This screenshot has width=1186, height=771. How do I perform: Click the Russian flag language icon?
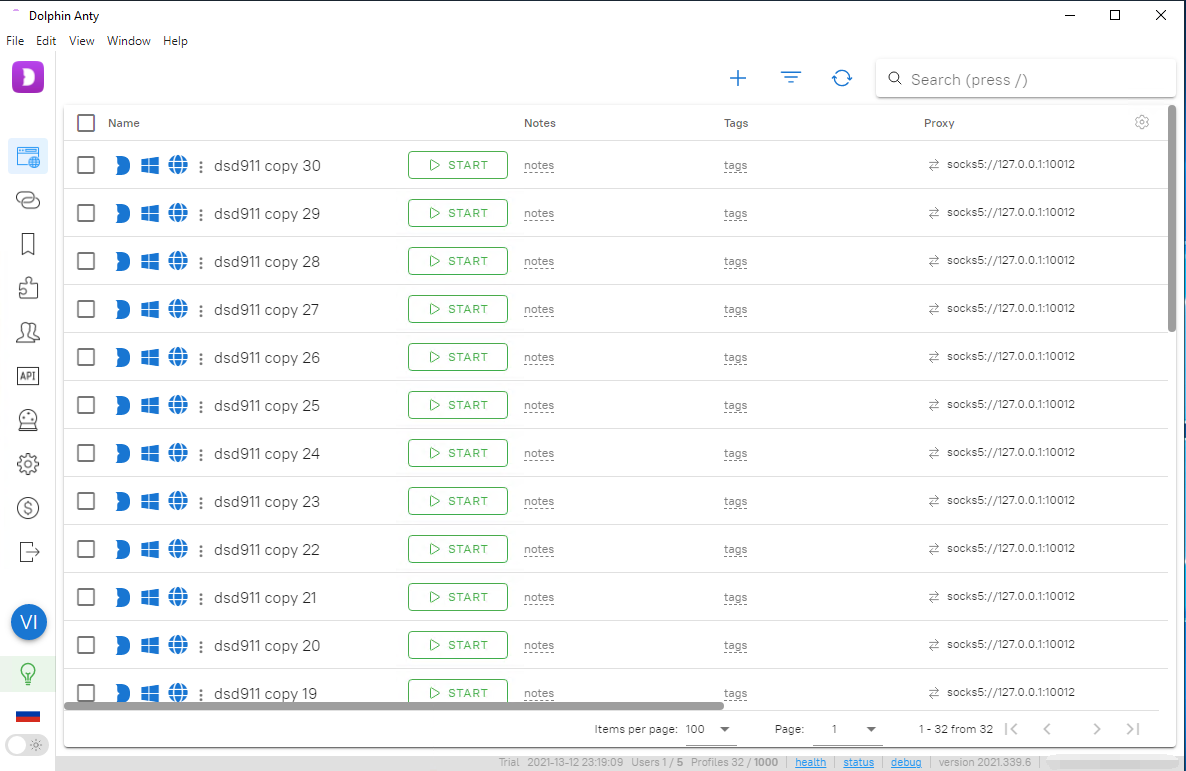pyautogui.click(x=28, y=715)
